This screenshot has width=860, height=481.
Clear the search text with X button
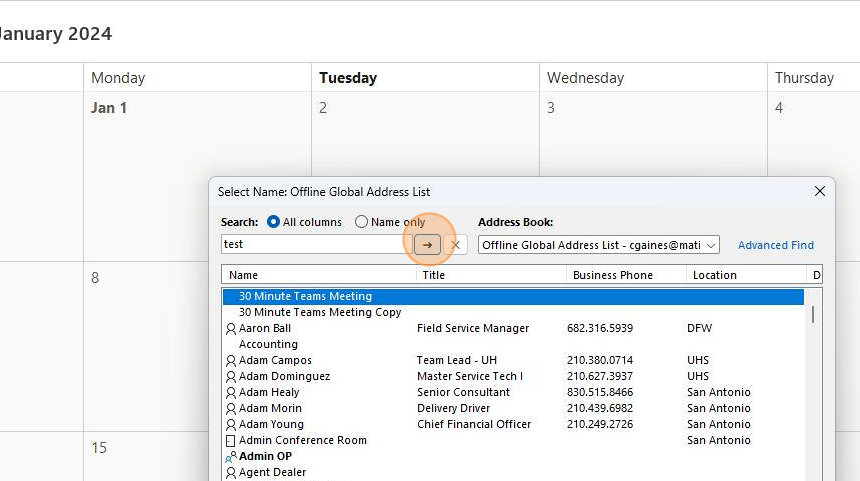(456, 245)
